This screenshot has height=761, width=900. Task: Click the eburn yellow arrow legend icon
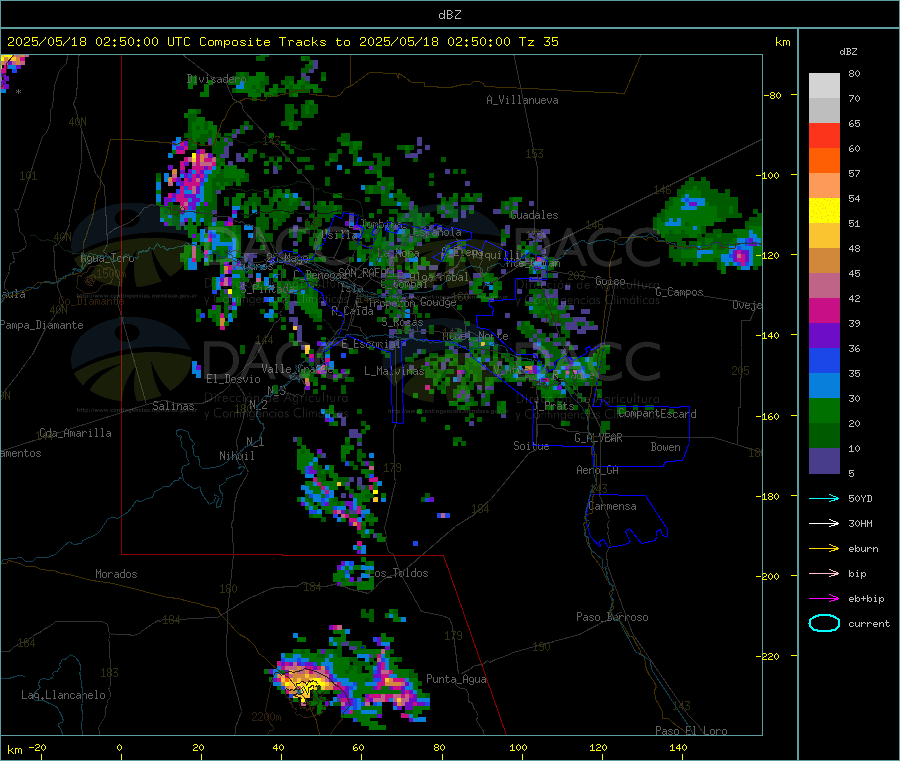pyautogui.click(x=824, y=549)
